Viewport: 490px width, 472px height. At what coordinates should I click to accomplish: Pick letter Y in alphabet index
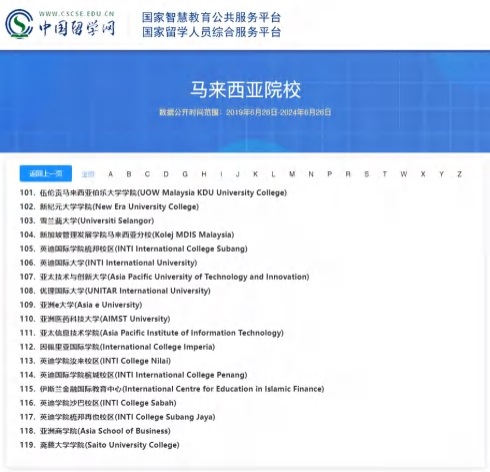tap(441, 174)
